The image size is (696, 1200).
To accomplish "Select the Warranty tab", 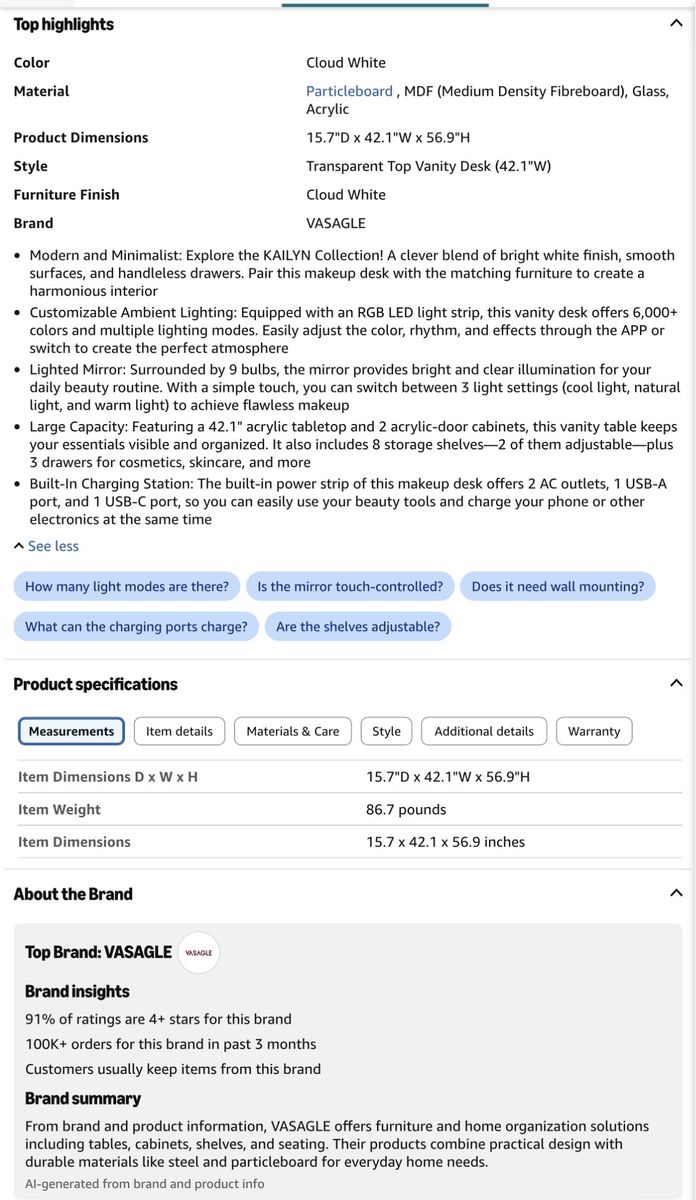I will pyautogui.click(x=594, y=731).
